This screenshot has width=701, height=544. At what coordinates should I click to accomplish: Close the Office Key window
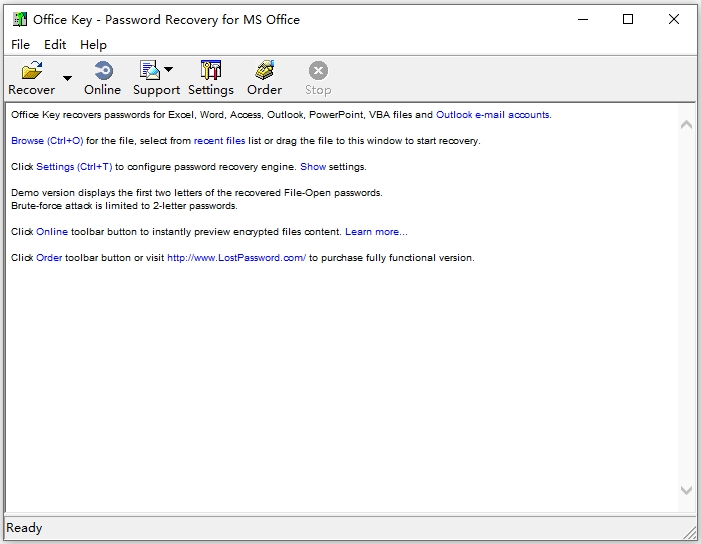pos(674,19)
